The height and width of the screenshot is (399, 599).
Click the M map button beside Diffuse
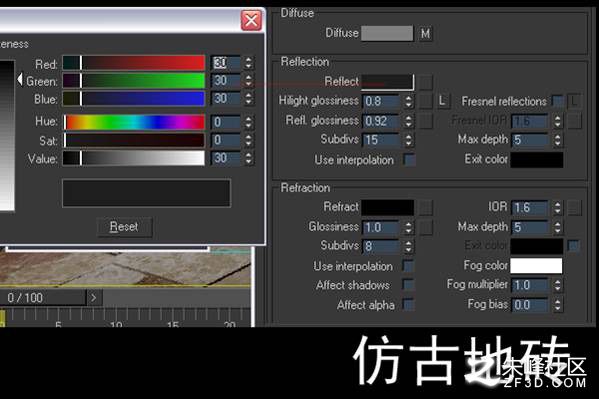(425, 34)
